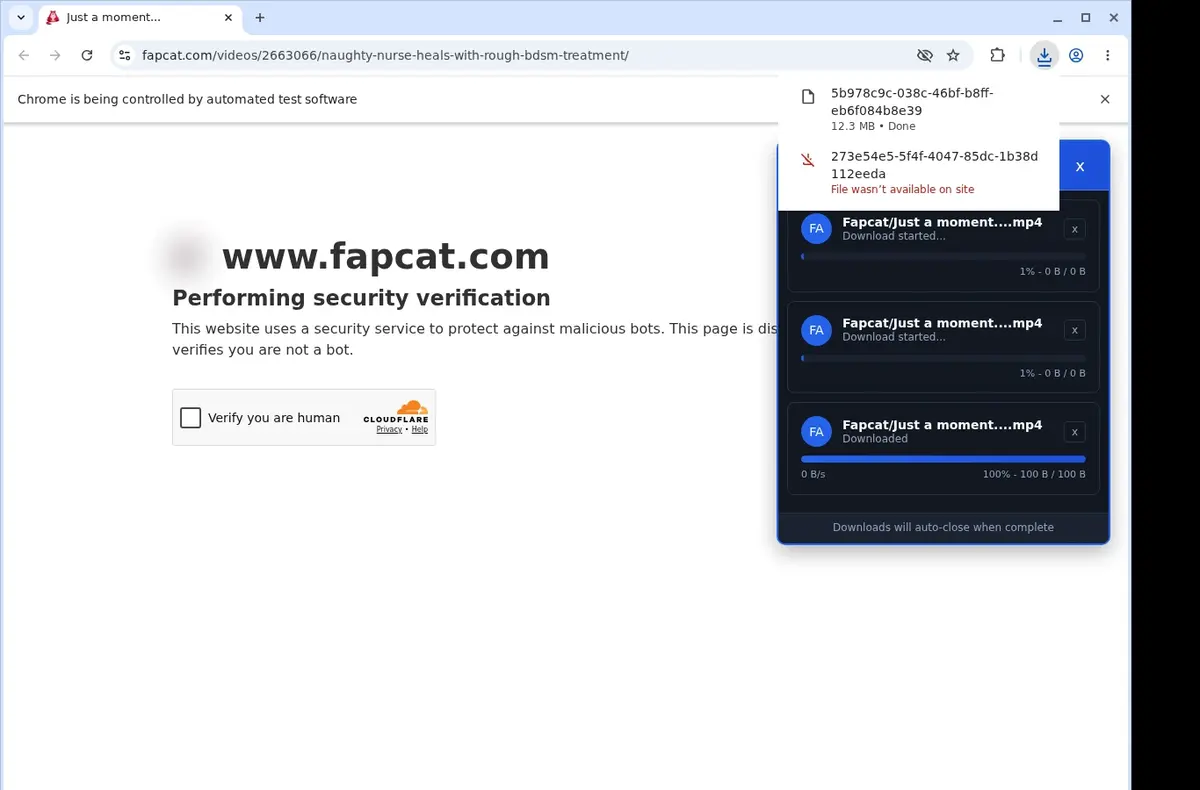Viewport: 1200px width, 790px height.
Task: Bookmark this page with the star icon
Action: [953, 56]
